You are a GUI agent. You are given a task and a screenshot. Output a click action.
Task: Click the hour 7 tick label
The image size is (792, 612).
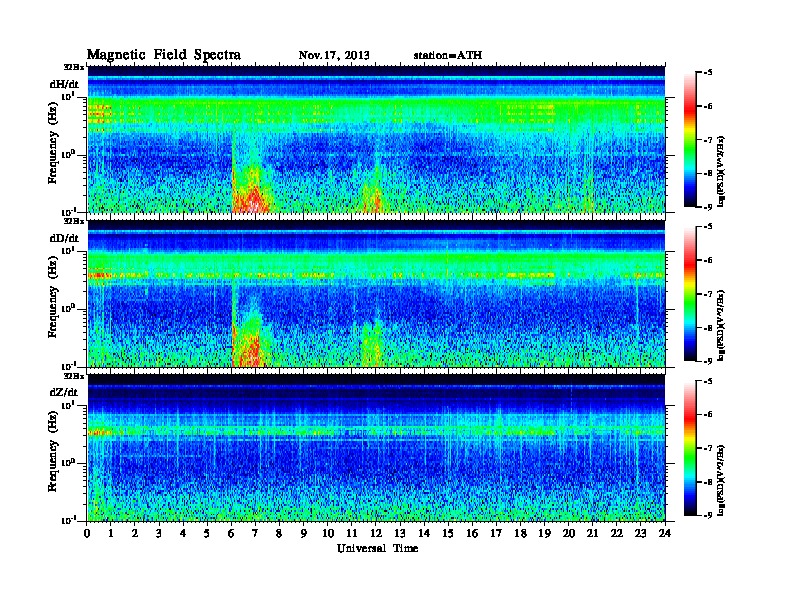[x=256, y=533]
